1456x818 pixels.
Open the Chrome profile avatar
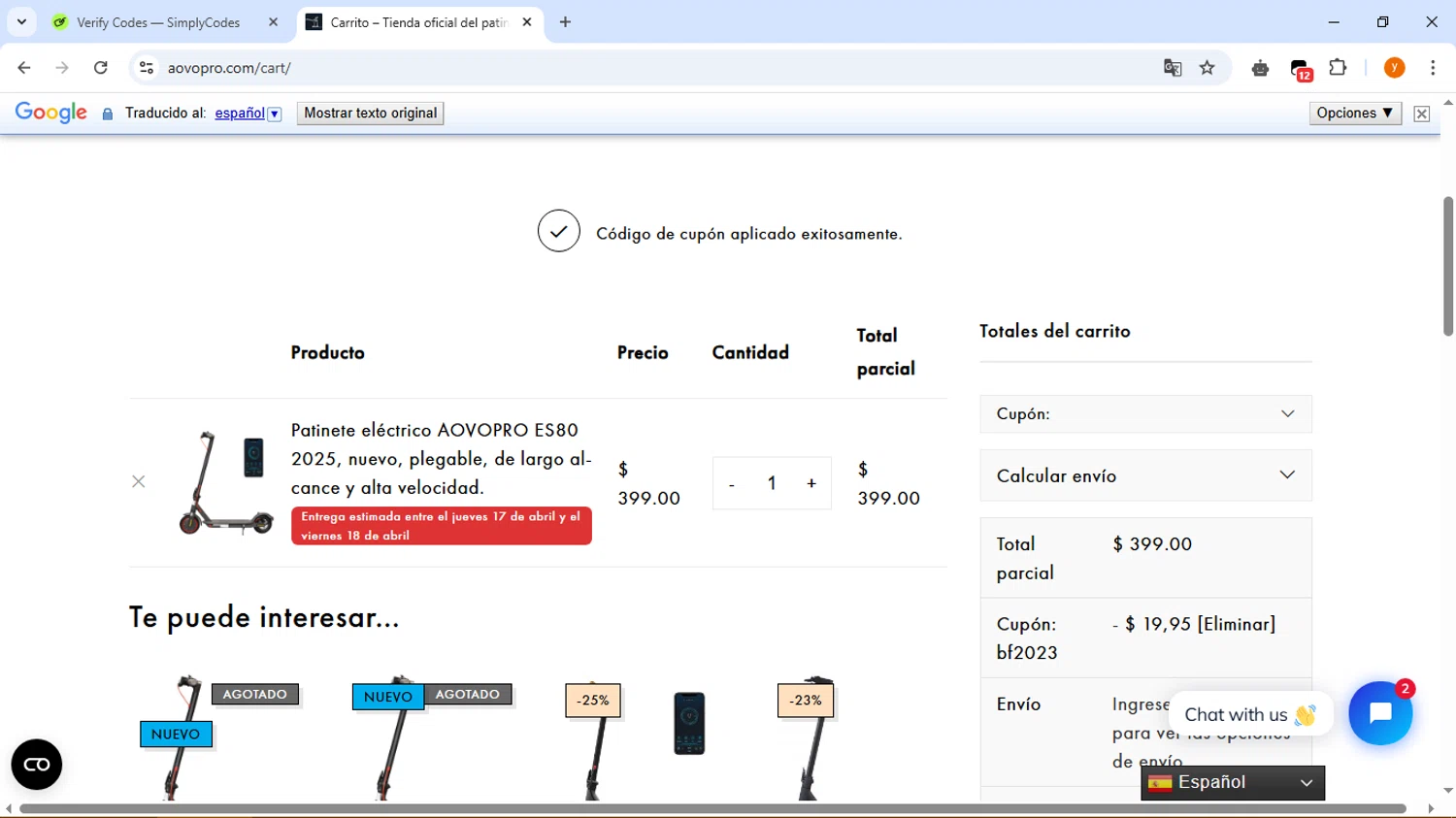(x=1394, y=68)
